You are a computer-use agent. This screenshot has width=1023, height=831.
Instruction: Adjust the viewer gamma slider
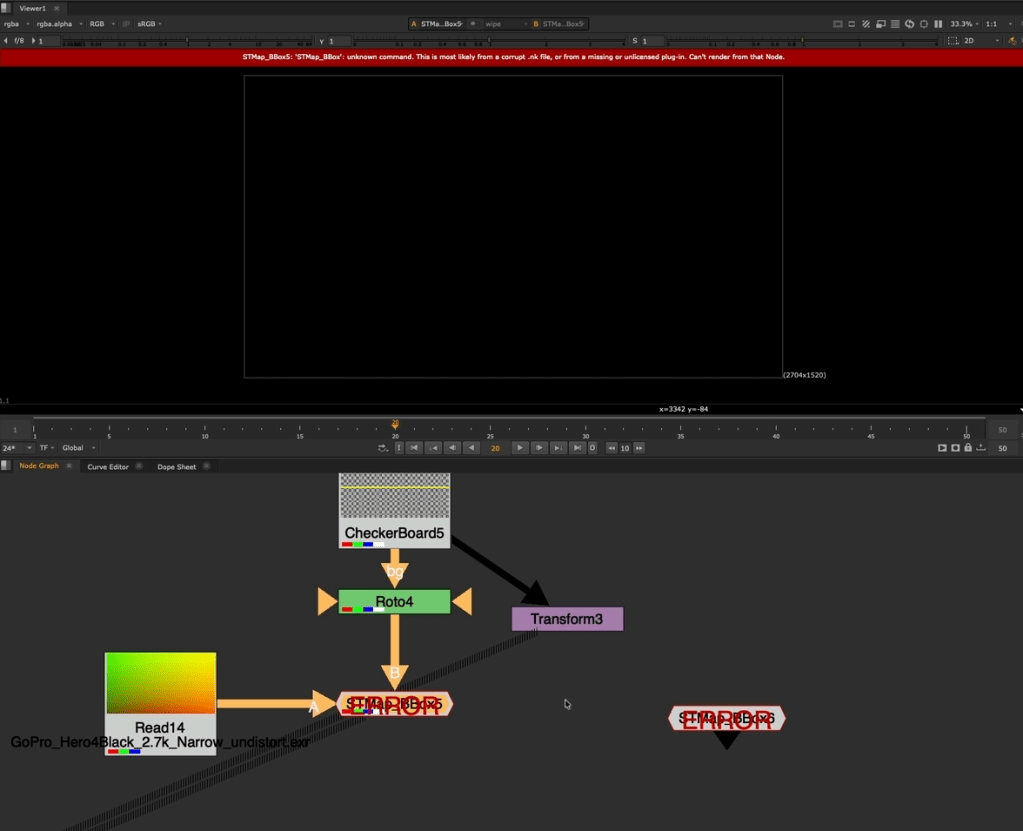pos(489,42)
